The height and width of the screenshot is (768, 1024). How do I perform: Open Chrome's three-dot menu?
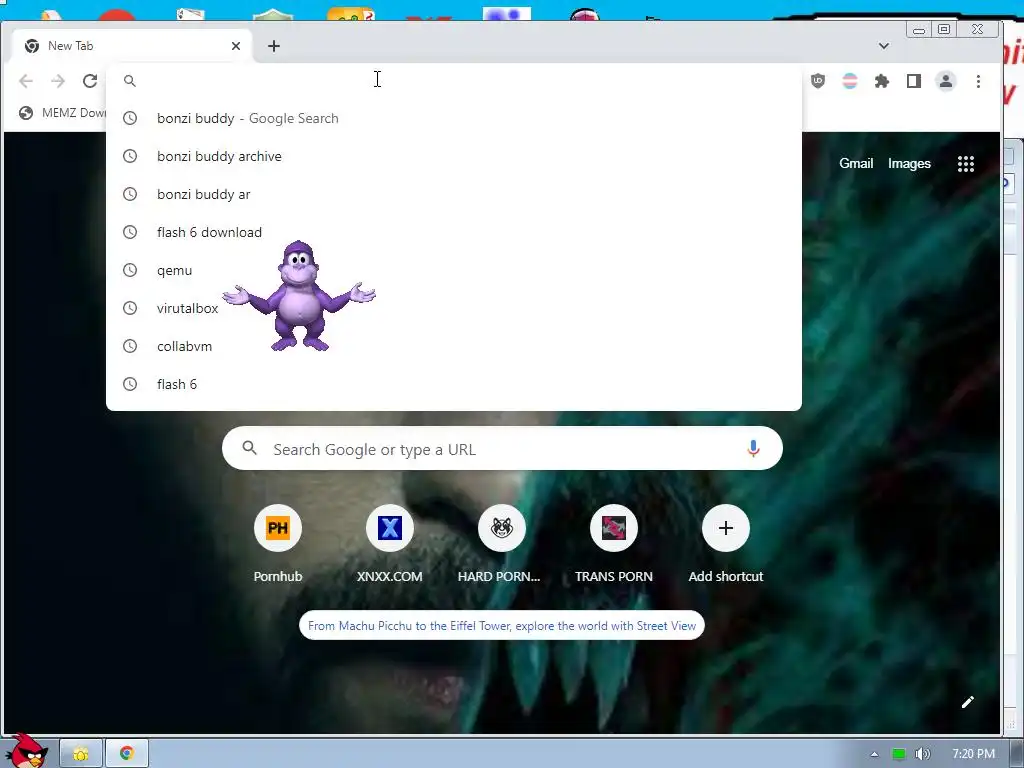pos(978,81)
